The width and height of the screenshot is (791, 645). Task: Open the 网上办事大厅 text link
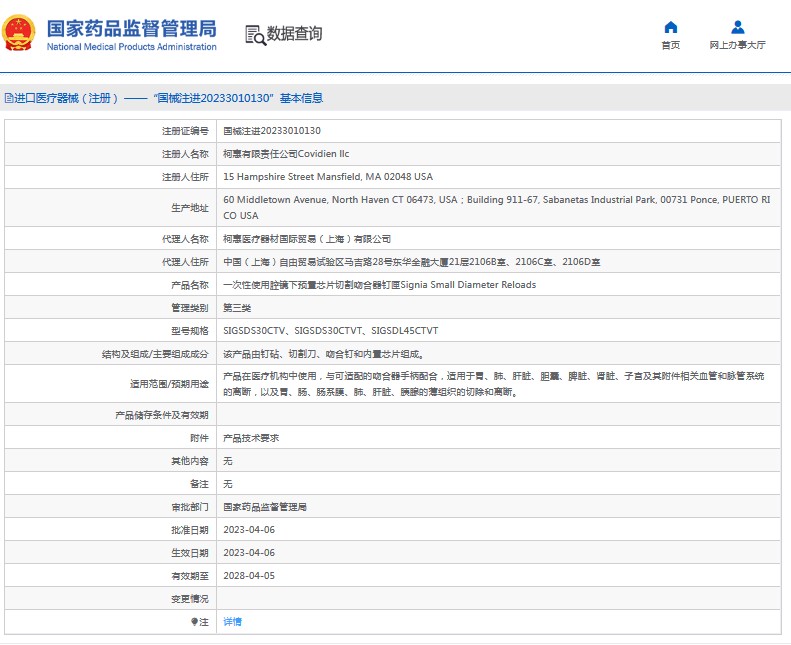tap(737, 45)
